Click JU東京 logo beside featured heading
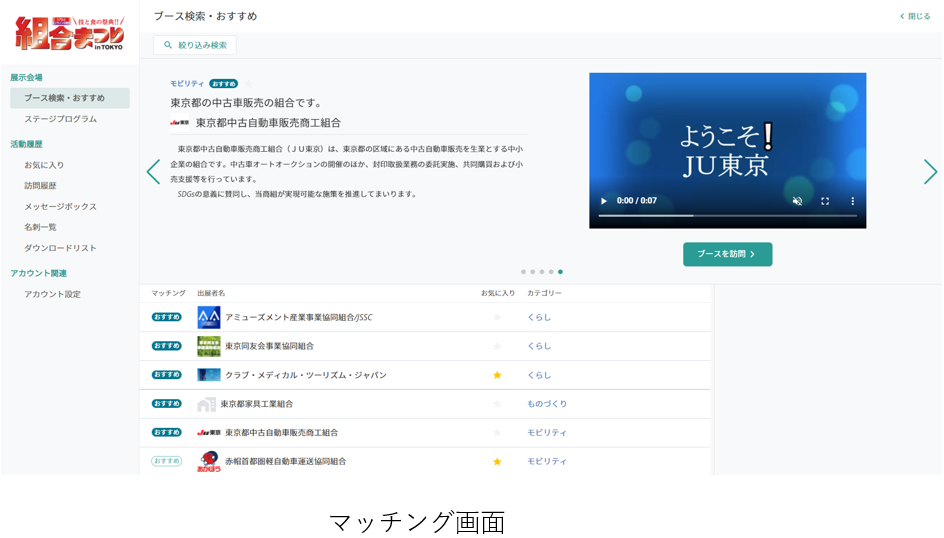Screen dimensions: 944x538 coord(179,123)
